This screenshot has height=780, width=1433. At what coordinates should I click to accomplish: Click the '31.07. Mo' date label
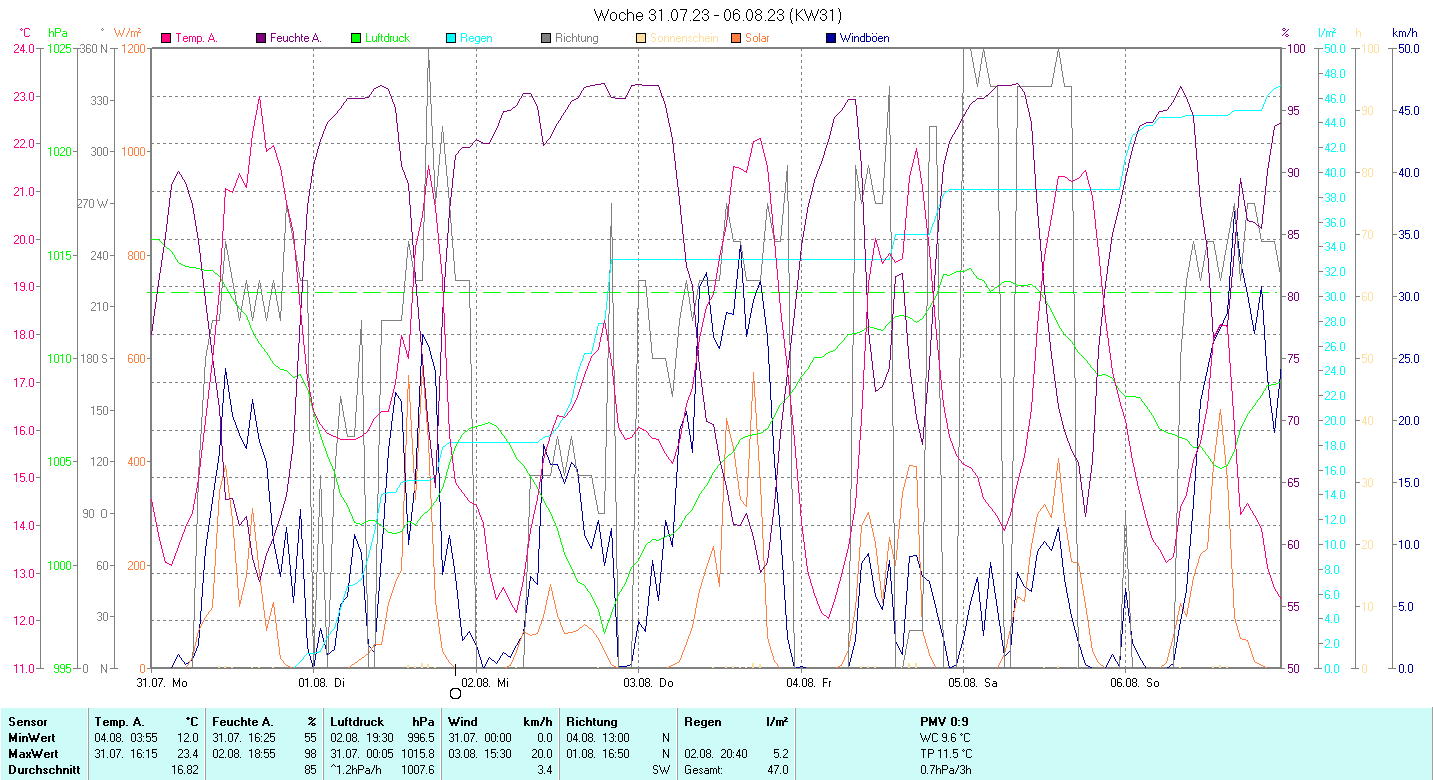coord(162,683)
